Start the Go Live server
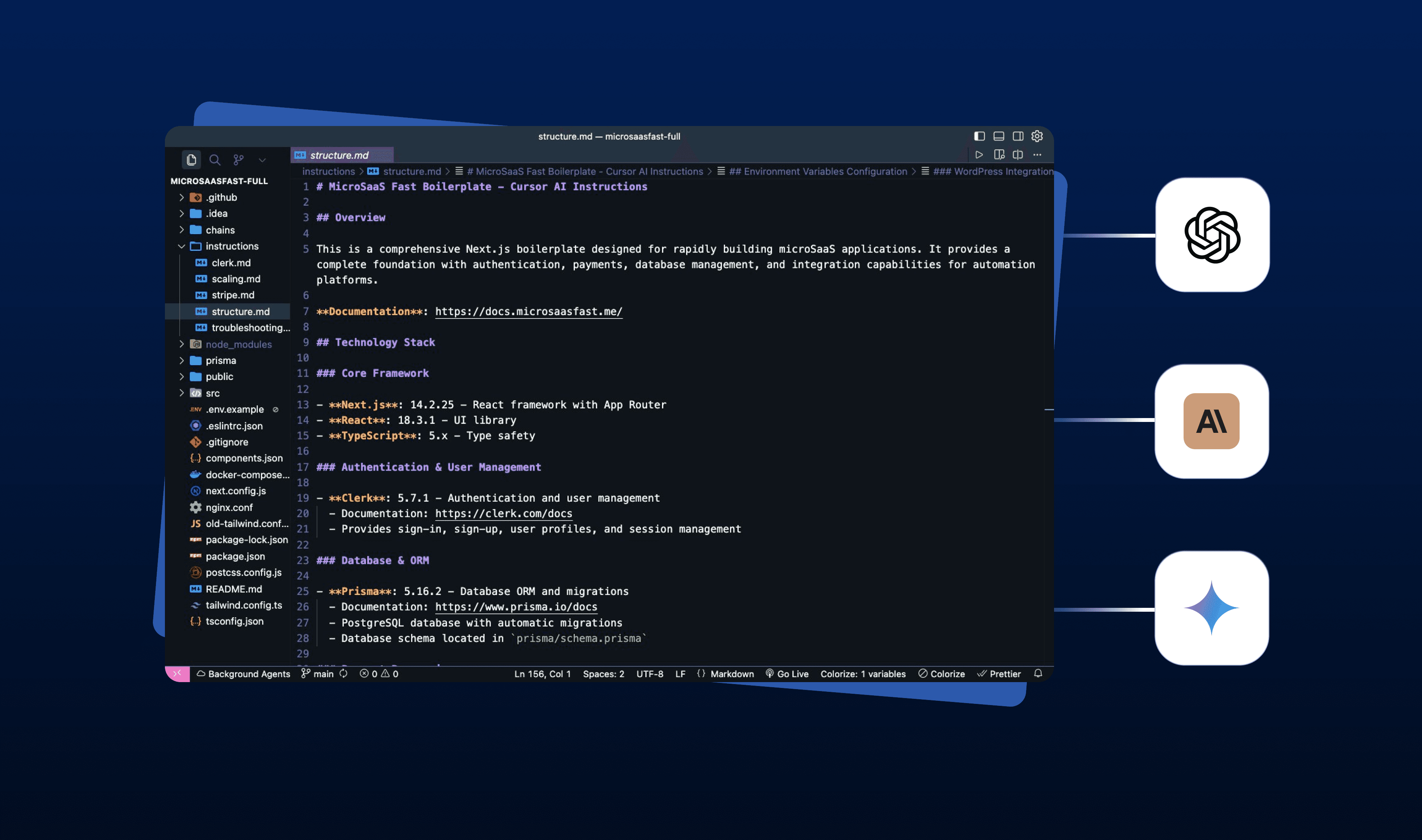1422x840 pixels. pyautogui.click(x=788, y=674)
